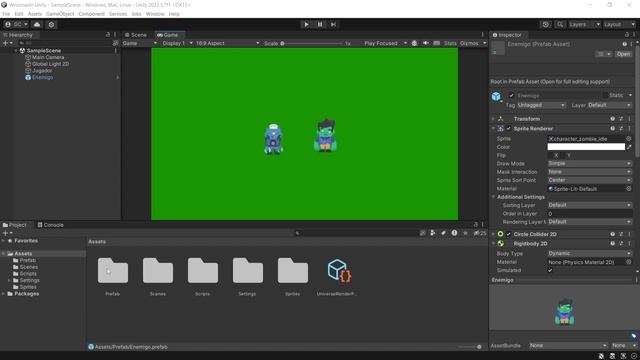Open the Undo History icon
This screenshot has height=360, width=640.
point(545,24)
